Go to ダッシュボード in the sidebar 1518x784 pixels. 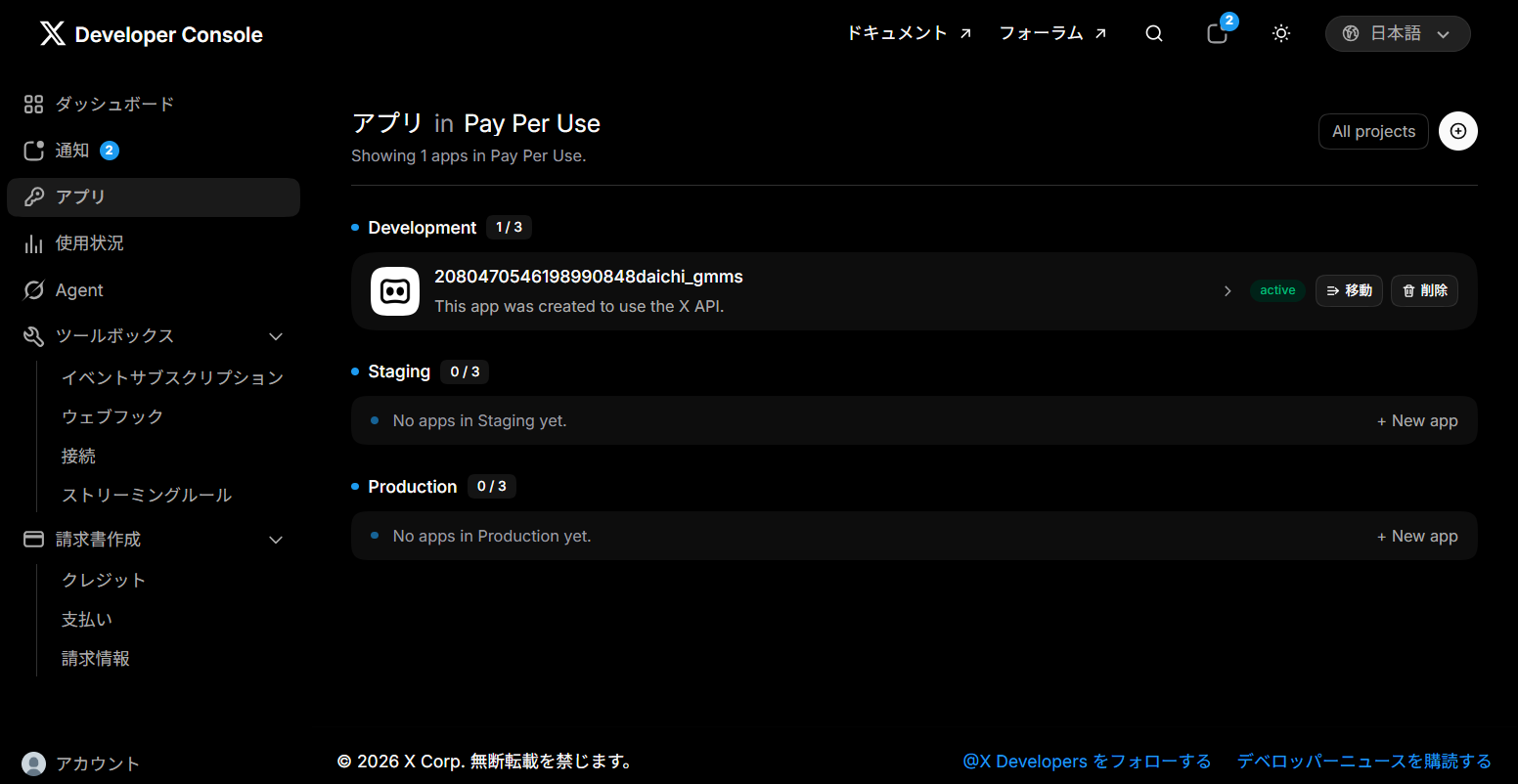coord(114,105)
